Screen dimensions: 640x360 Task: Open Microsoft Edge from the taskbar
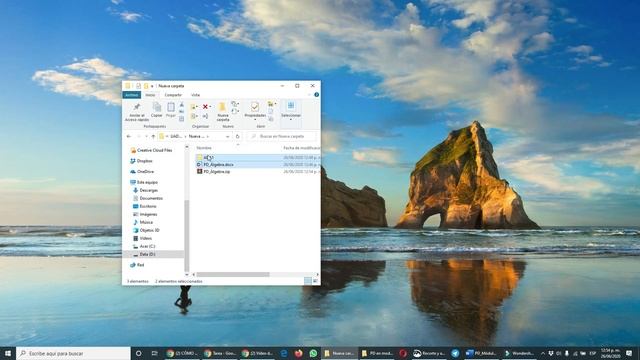tap(284, 353)
